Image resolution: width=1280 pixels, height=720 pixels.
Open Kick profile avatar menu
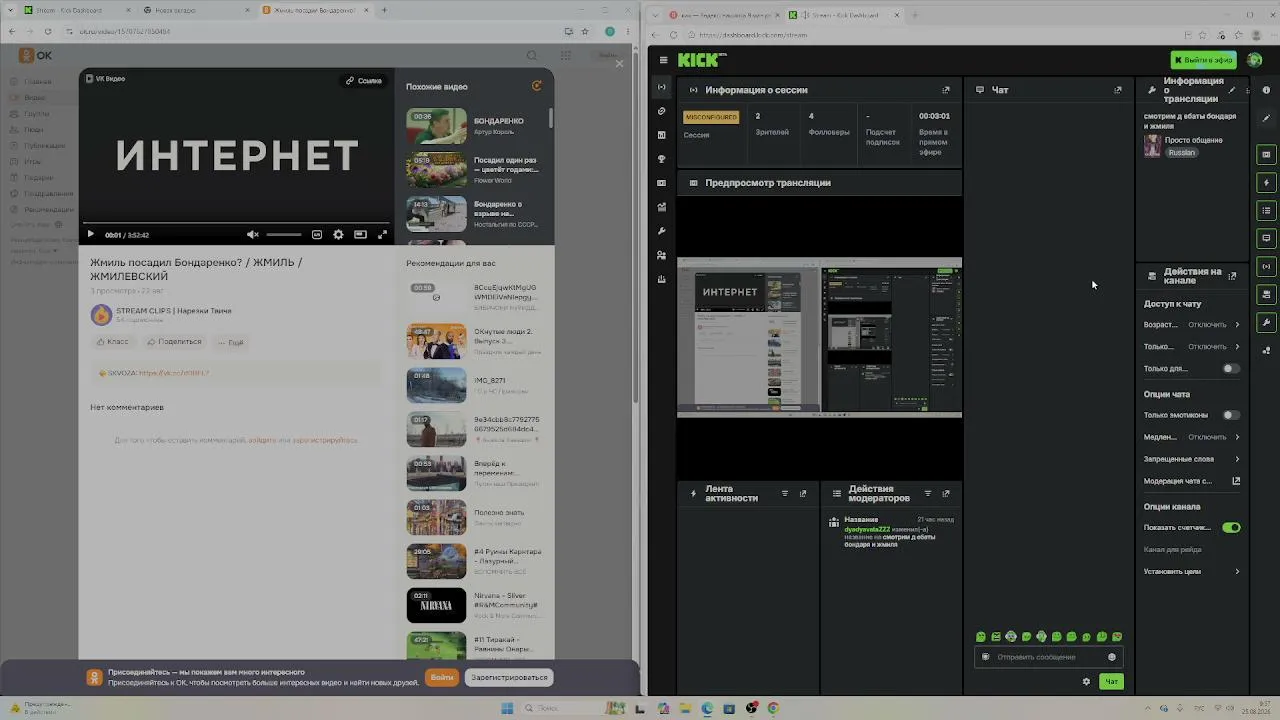[x=1255, y=60]
